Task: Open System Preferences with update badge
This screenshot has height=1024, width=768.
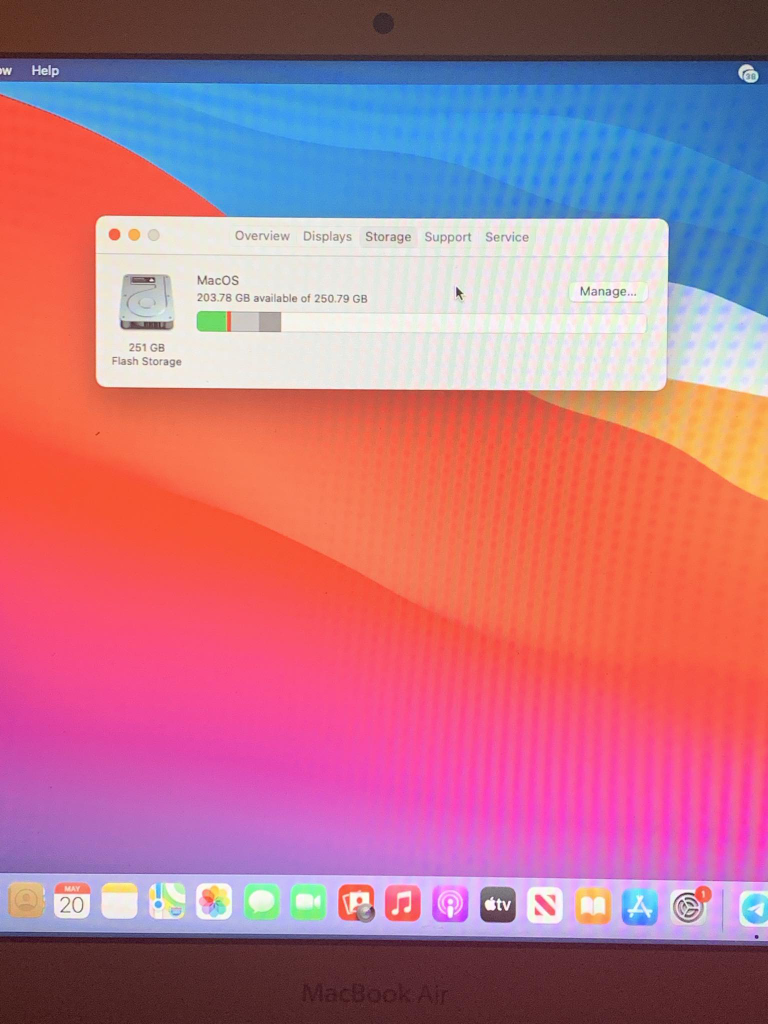Action: pyautogui.click(x=688, y=907)
